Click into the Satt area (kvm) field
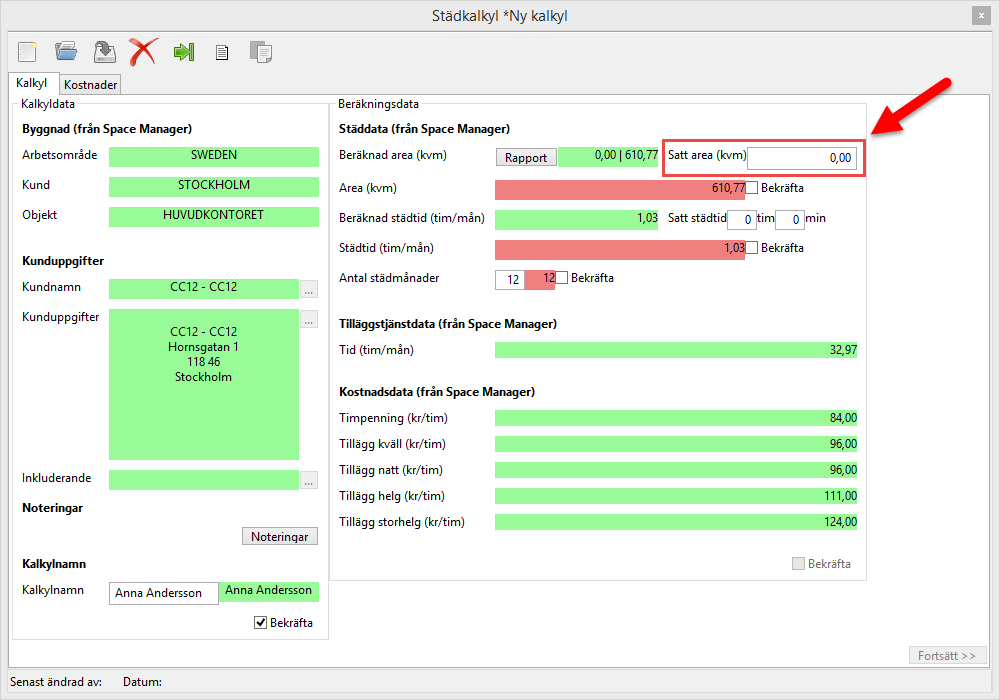Image resolution: width=1000 pixels, height=700 pixels. pos(801,158)
